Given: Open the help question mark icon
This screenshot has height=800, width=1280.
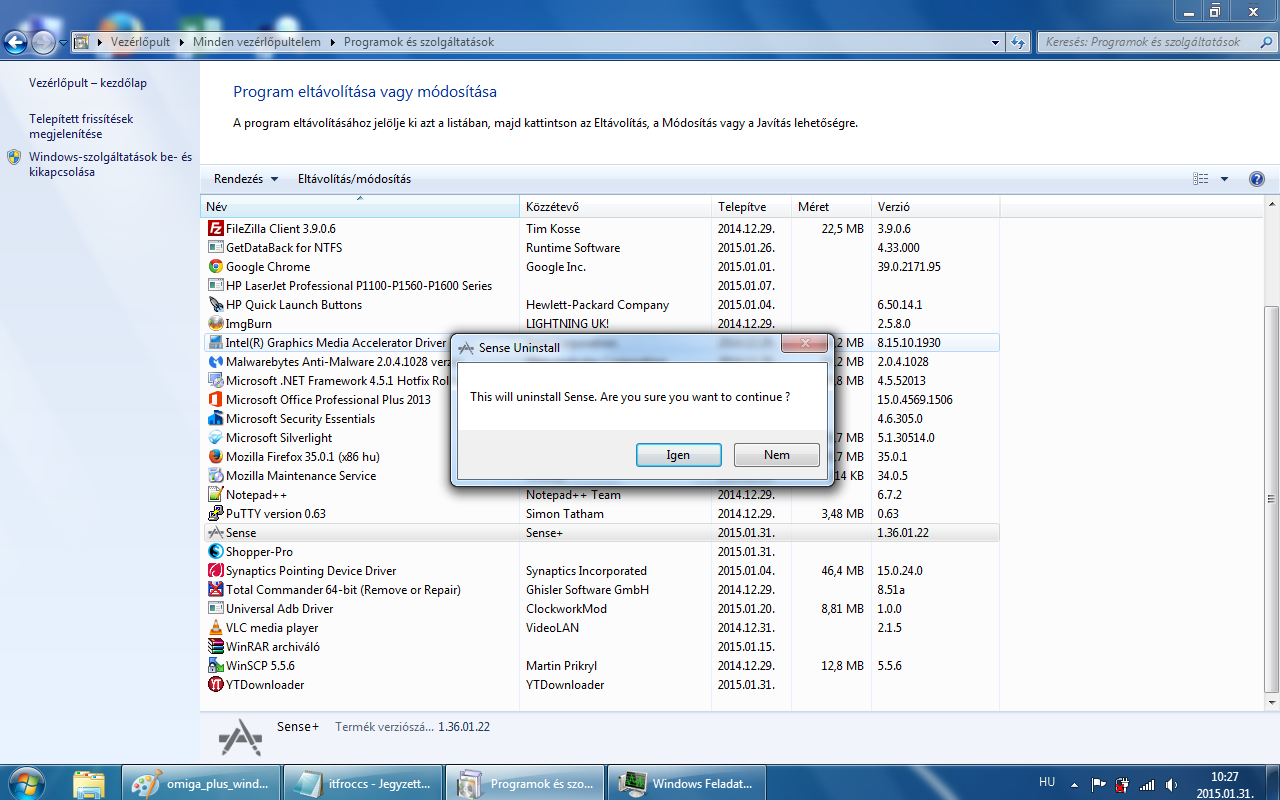Looking at the screenshot, I should (x=1257, y=179).
